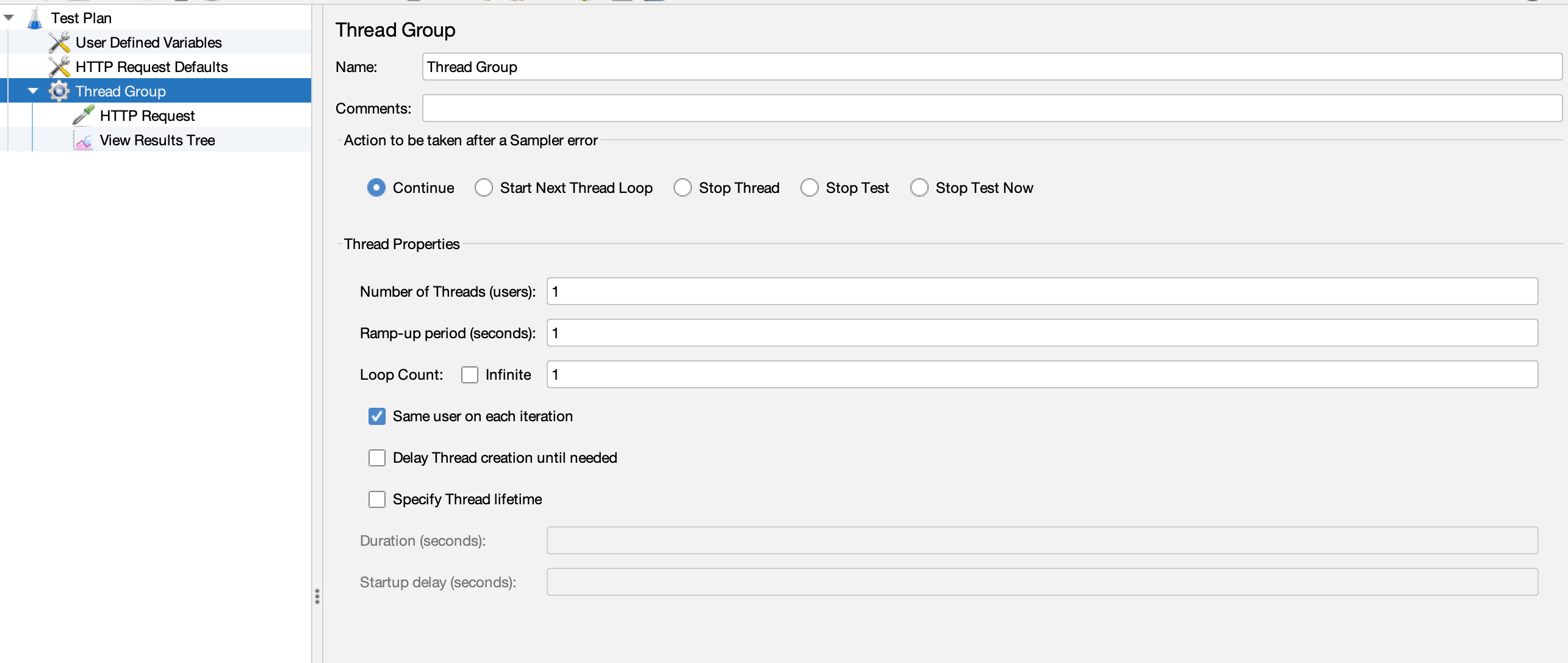Select the Stop Test Now radio button

919,188
